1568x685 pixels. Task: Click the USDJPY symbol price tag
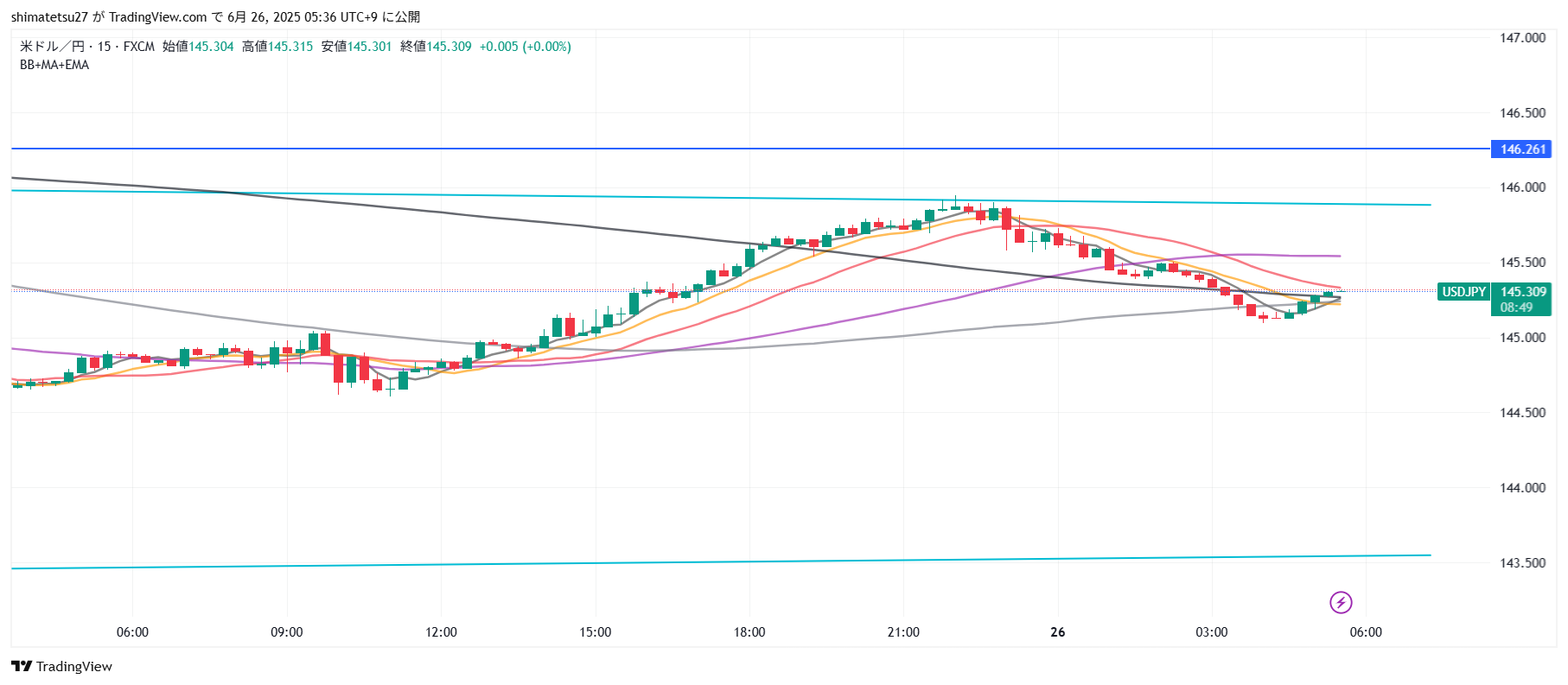[x=1463, y=292]
